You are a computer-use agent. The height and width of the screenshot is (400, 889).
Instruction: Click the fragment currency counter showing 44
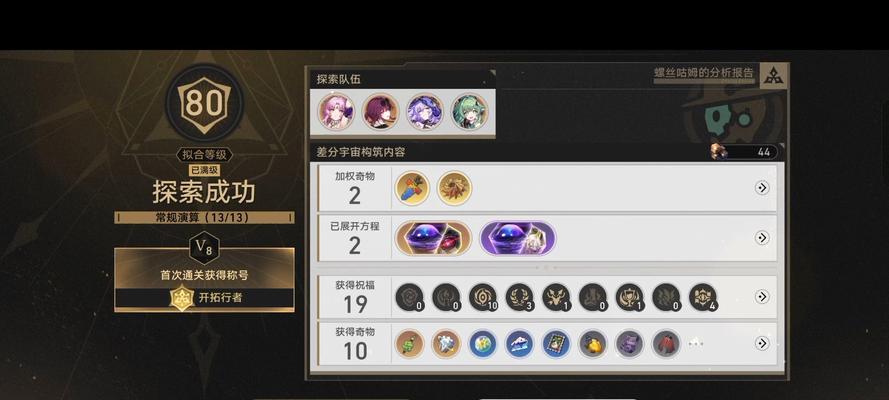[x=744, y=152]
